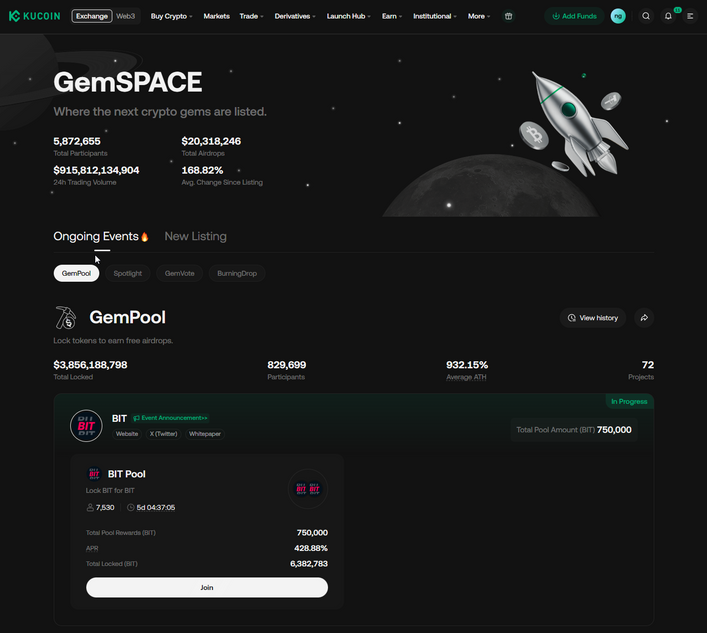Click the Add Funds button
707x633 pixels.
(x=574, y=16)
